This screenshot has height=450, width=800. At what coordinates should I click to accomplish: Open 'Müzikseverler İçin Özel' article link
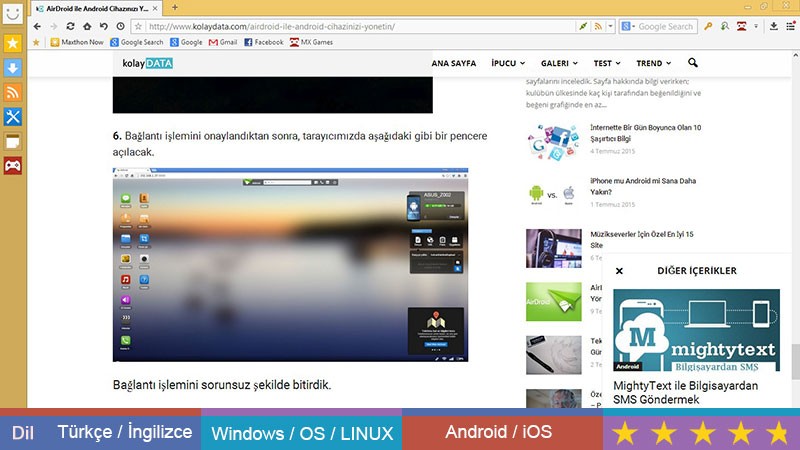[x=641, y=239]
